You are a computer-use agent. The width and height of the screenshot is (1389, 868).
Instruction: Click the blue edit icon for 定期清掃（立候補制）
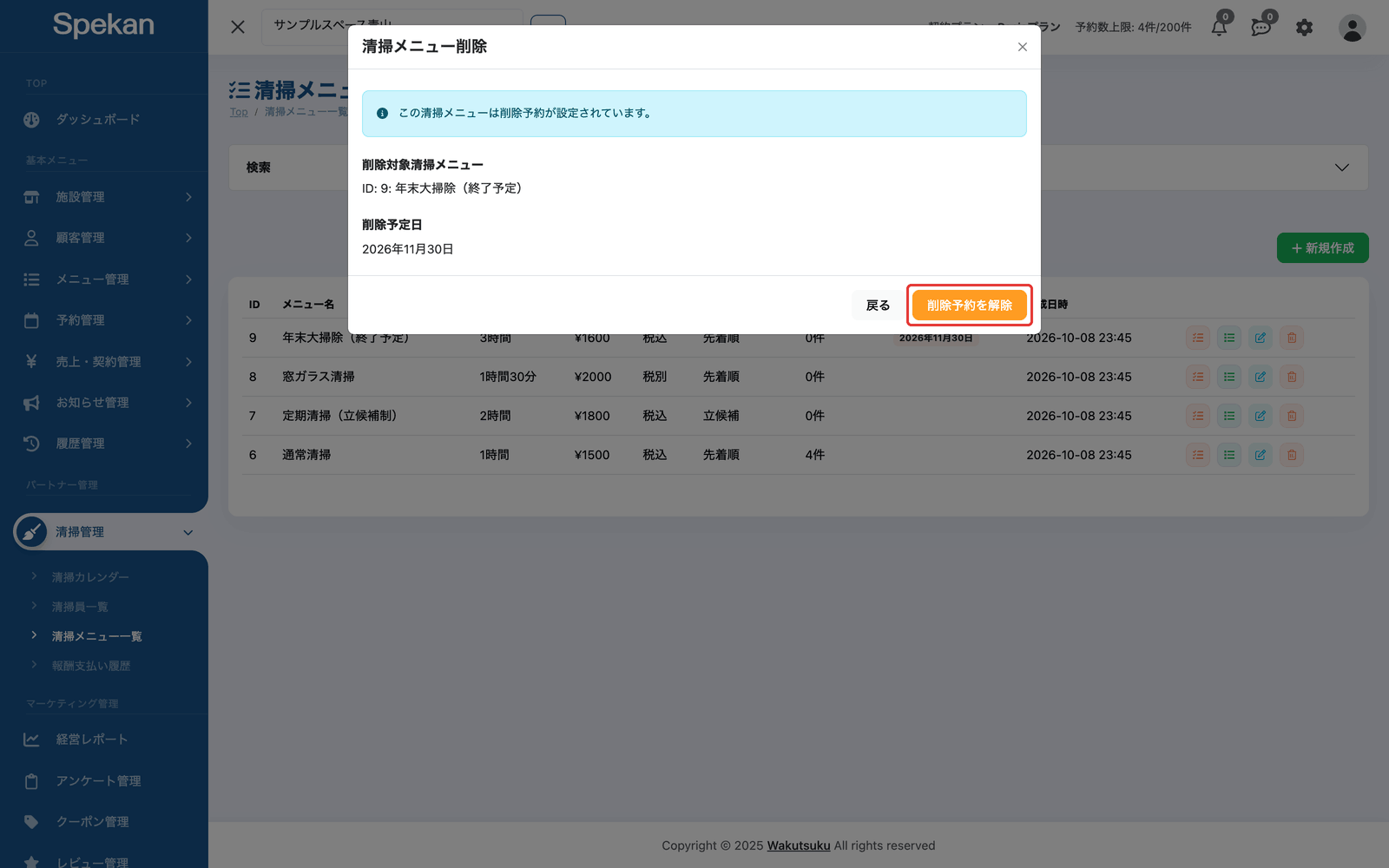(1261, 416)
